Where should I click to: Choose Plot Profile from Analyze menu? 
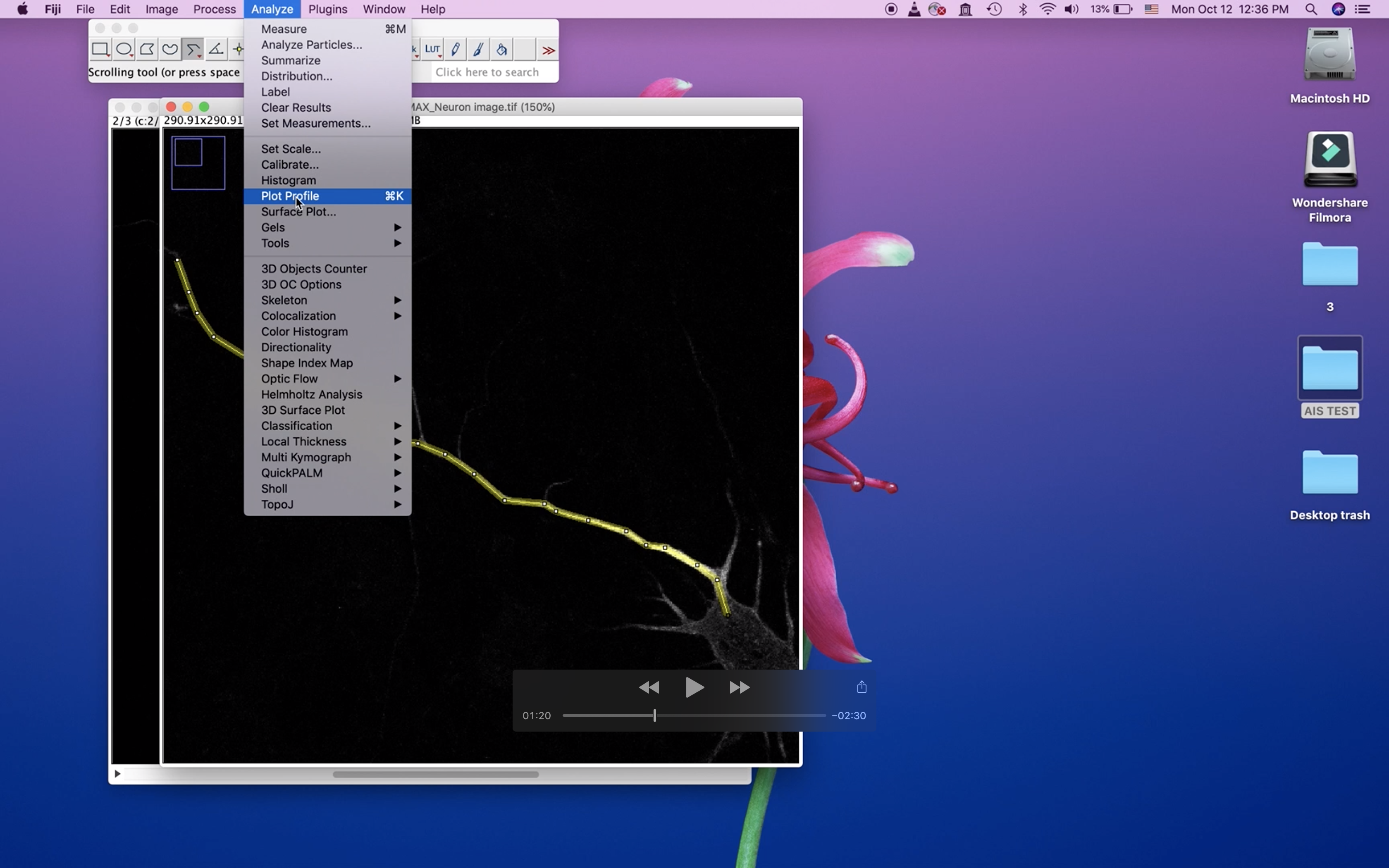[291, 196]
